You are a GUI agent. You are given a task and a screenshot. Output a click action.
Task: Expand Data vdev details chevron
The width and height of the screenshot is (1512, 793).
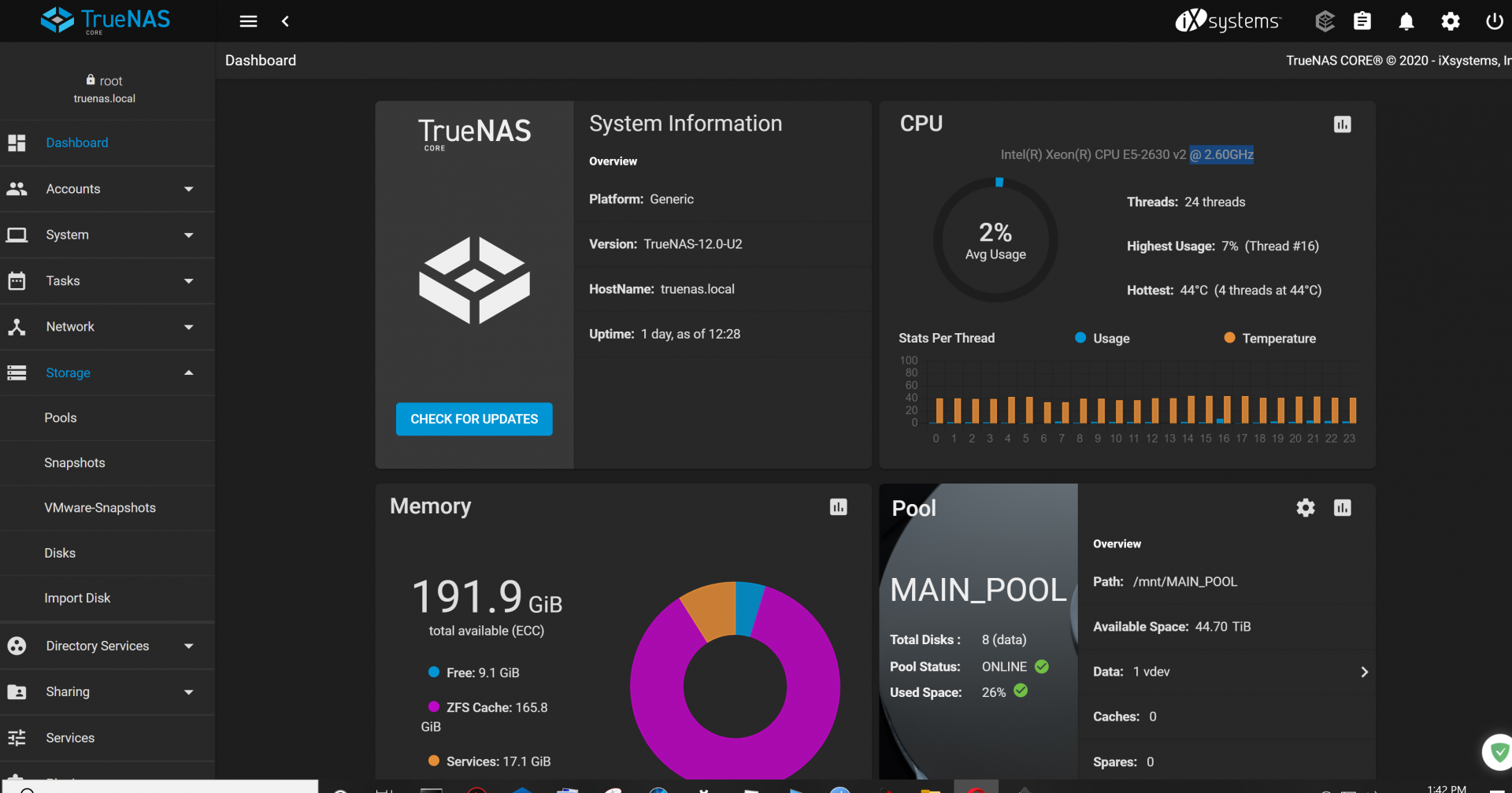click(x=1365, y=672)
